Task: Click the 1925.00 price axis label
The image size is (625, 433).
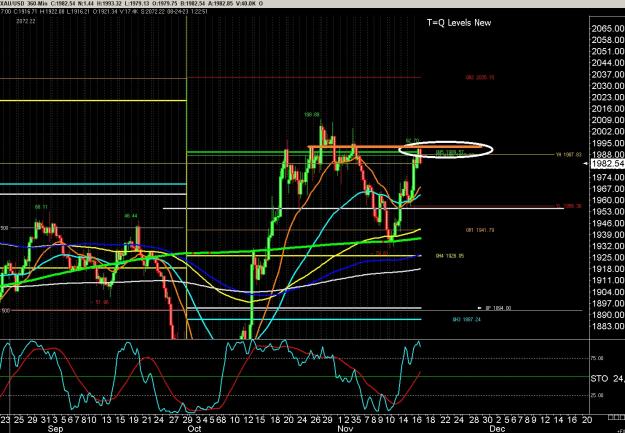Action: click(608, 258)
